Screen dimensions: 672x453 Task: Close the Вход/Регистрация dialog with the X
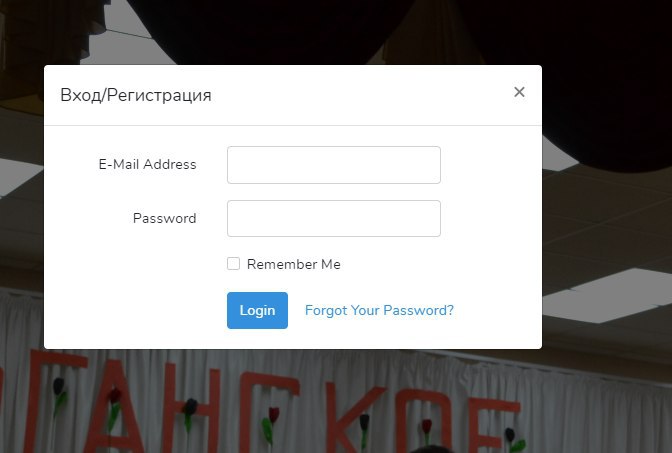[519, 92]
